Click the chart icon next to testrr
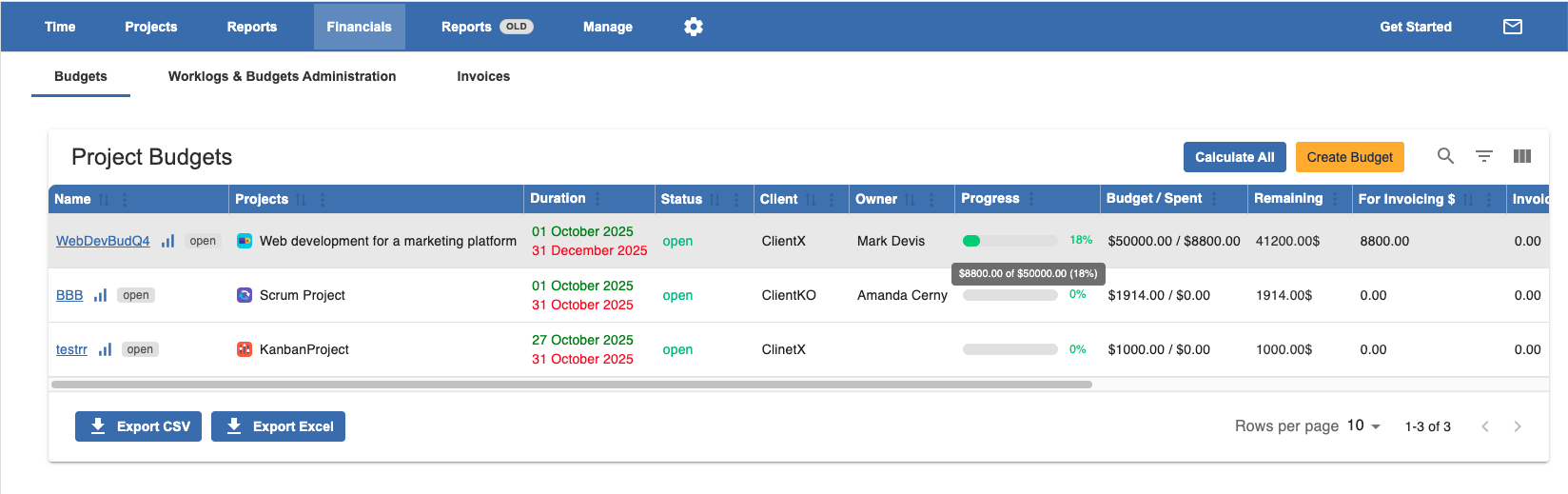1568x494 pixels. [105, 349]
